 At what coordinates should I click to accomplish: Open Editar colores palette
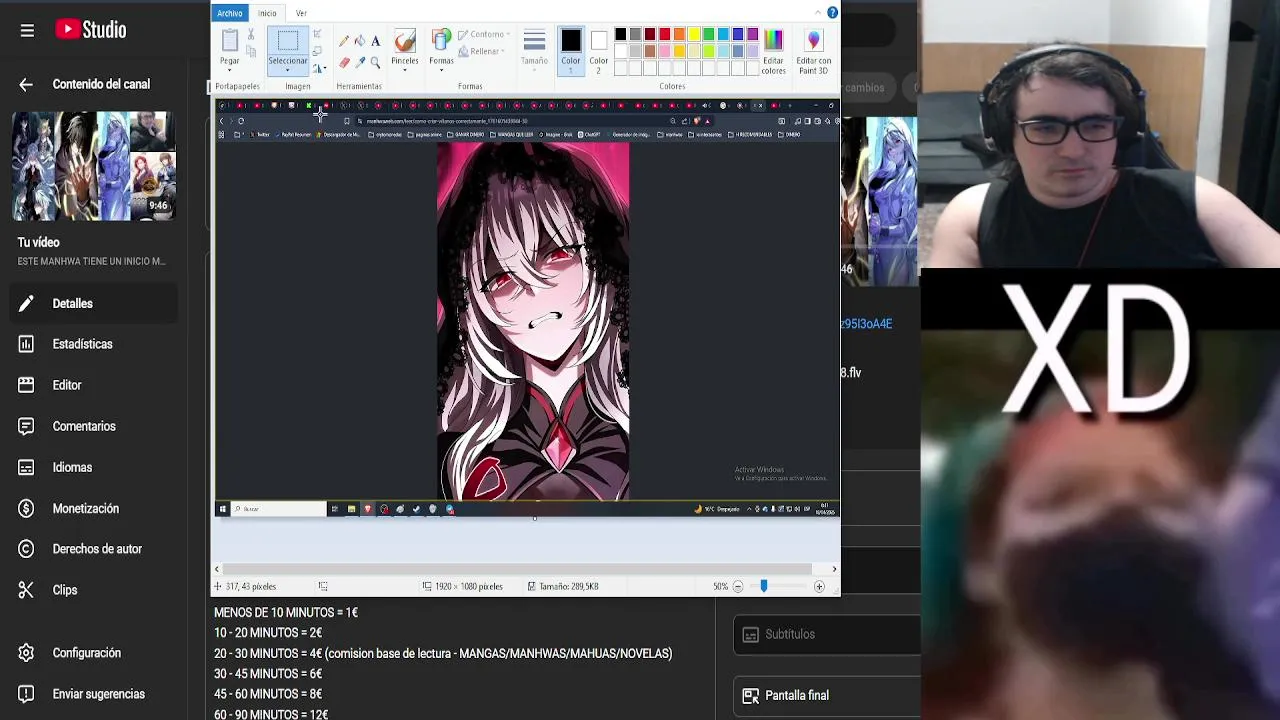[x=773, y=50]
